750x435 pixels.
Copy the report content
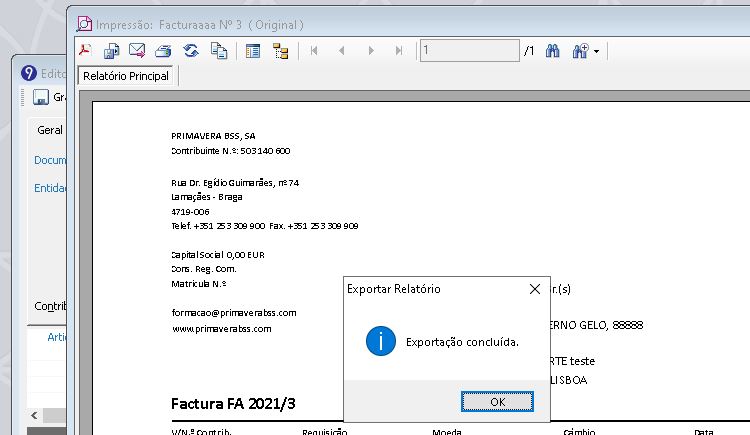pyautogui.click(x=217, y=50)
